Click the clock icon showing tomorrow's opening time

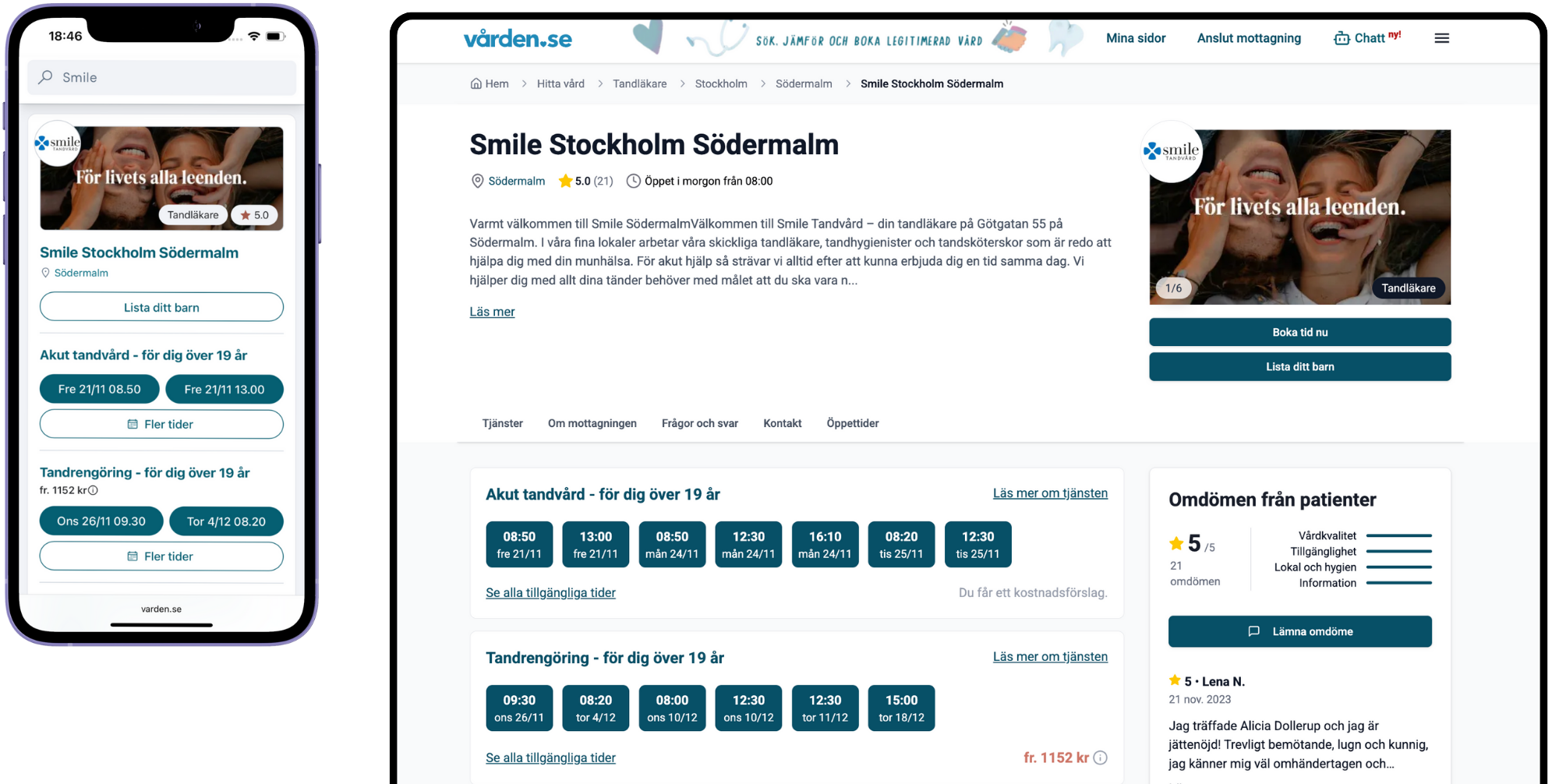[632, 181]
